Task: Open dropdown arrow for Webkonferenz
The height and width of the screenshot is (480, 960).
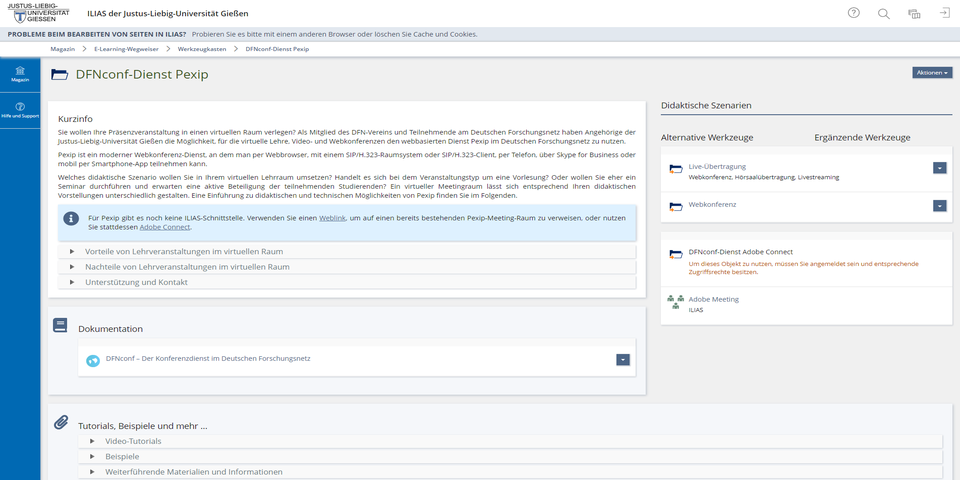Action: 940,206
